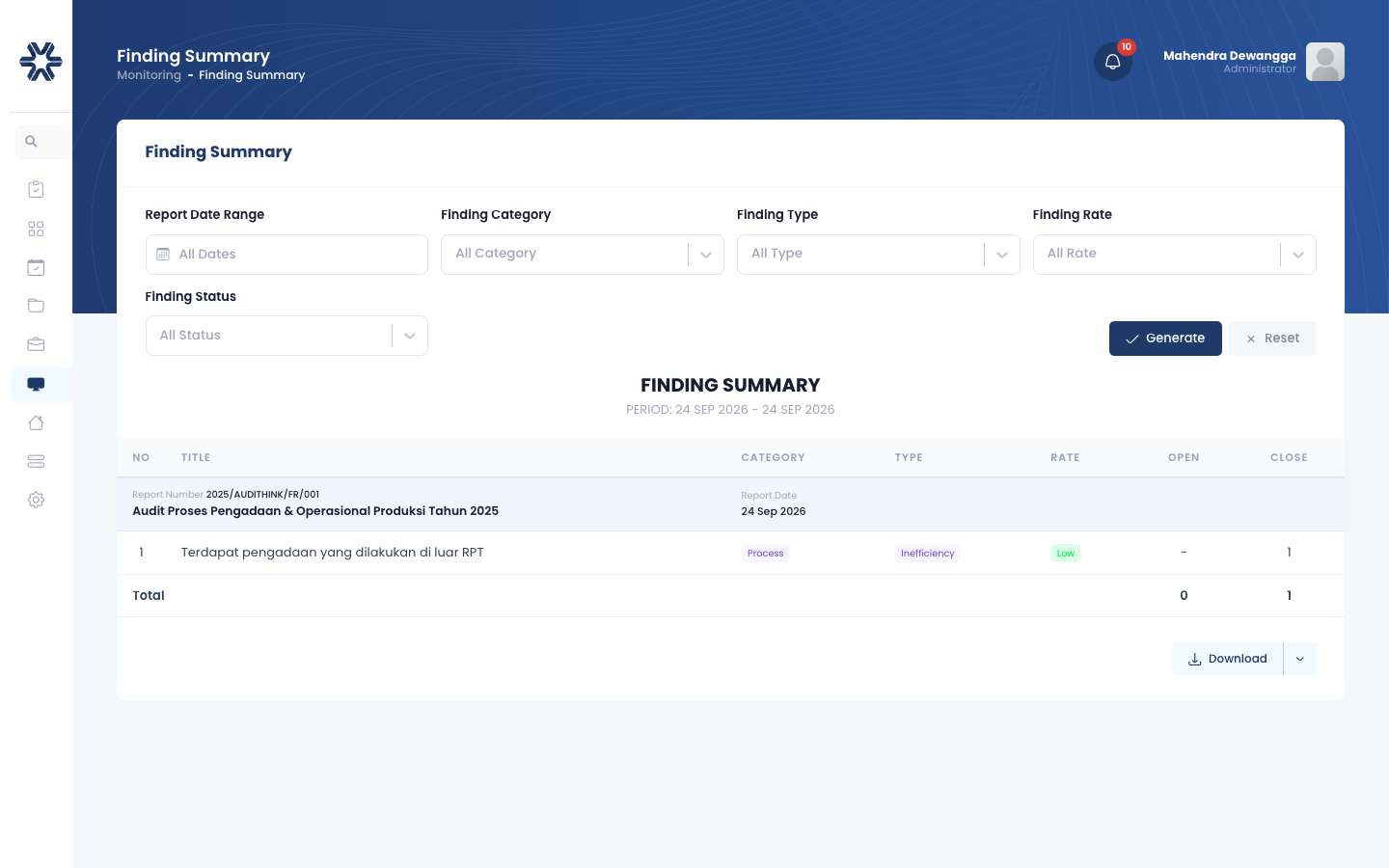
Task: Expand the Finding Rate dropdown
Action: point(1175,255)
